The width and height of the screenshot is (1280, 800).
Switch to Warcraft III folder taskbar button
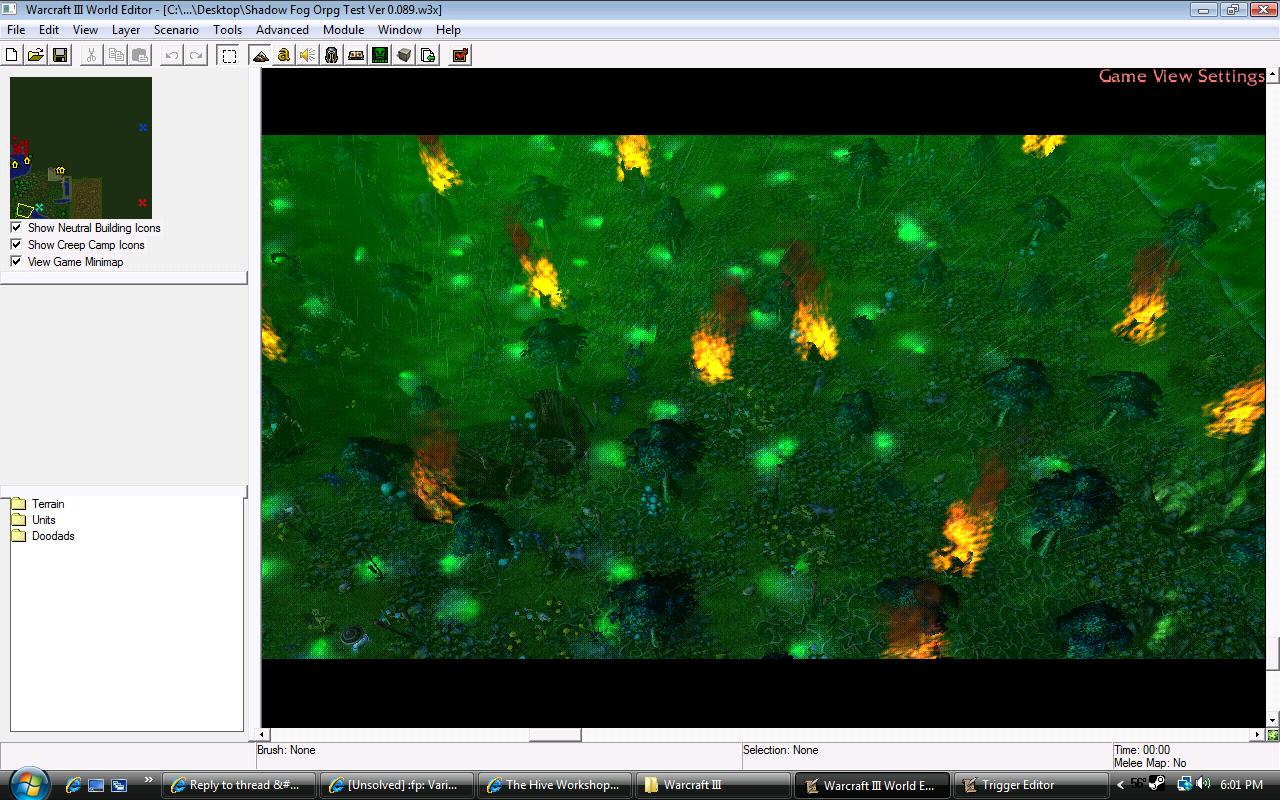(x=713, y=785)
